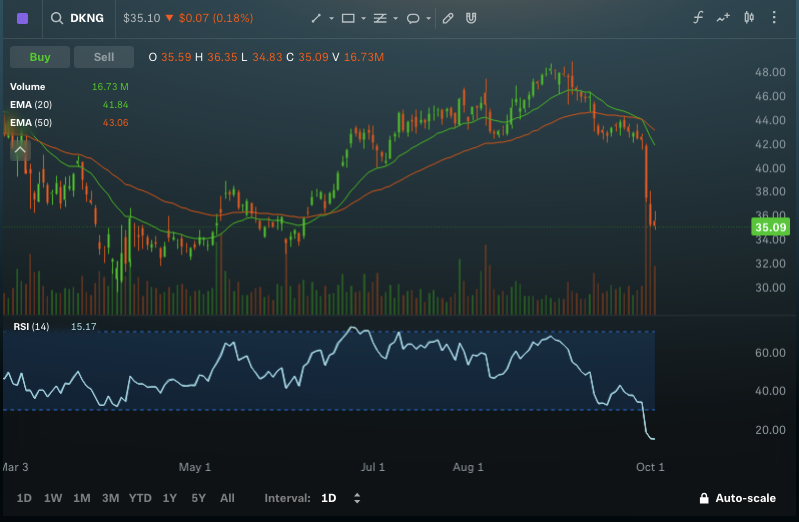799x522 pixels.
Task: Click the compare symbols line icon
Action: 723,18
